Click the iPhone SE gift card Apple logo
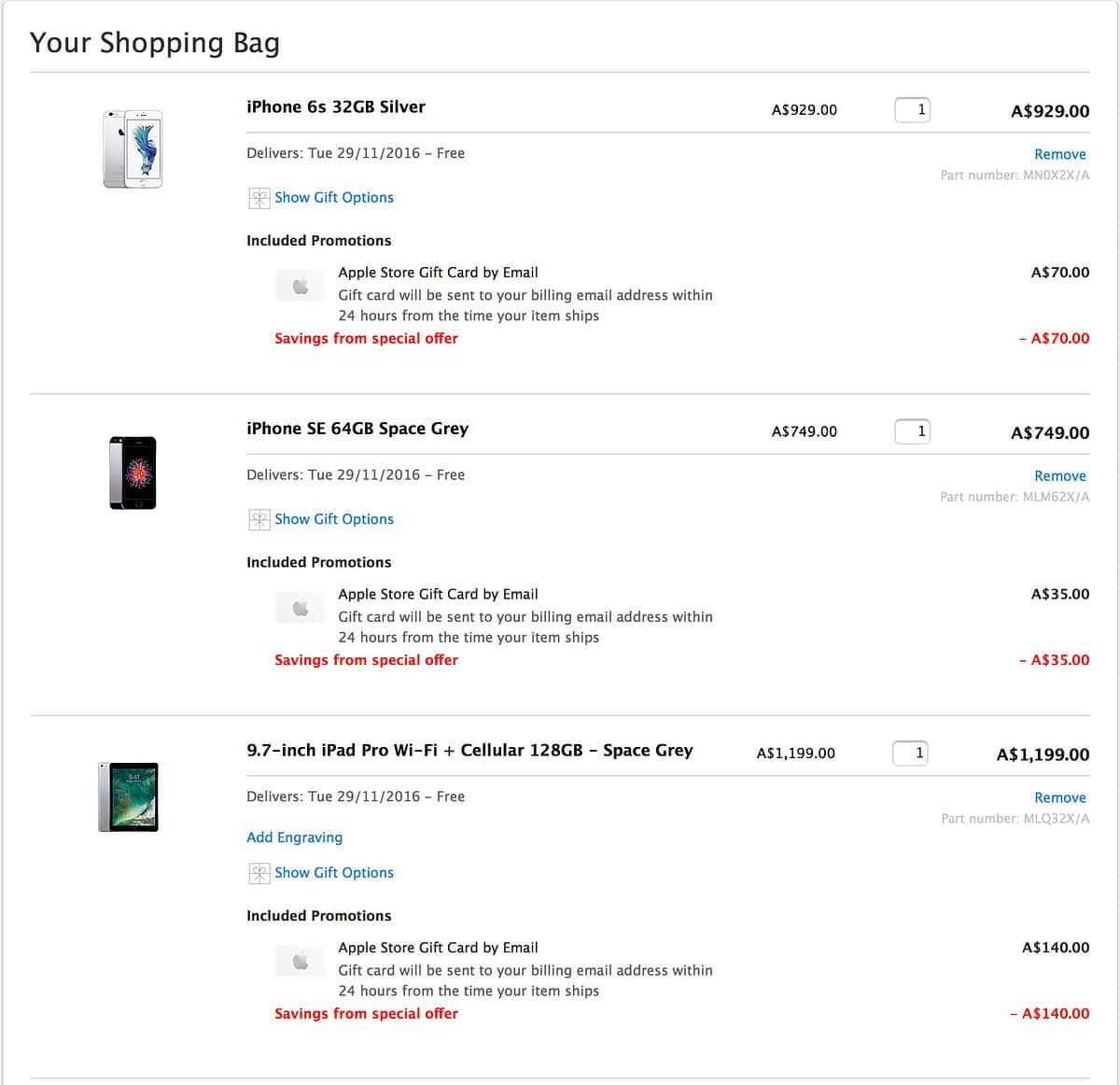This screenshot has height=1085, width=1120. [301, 608]
